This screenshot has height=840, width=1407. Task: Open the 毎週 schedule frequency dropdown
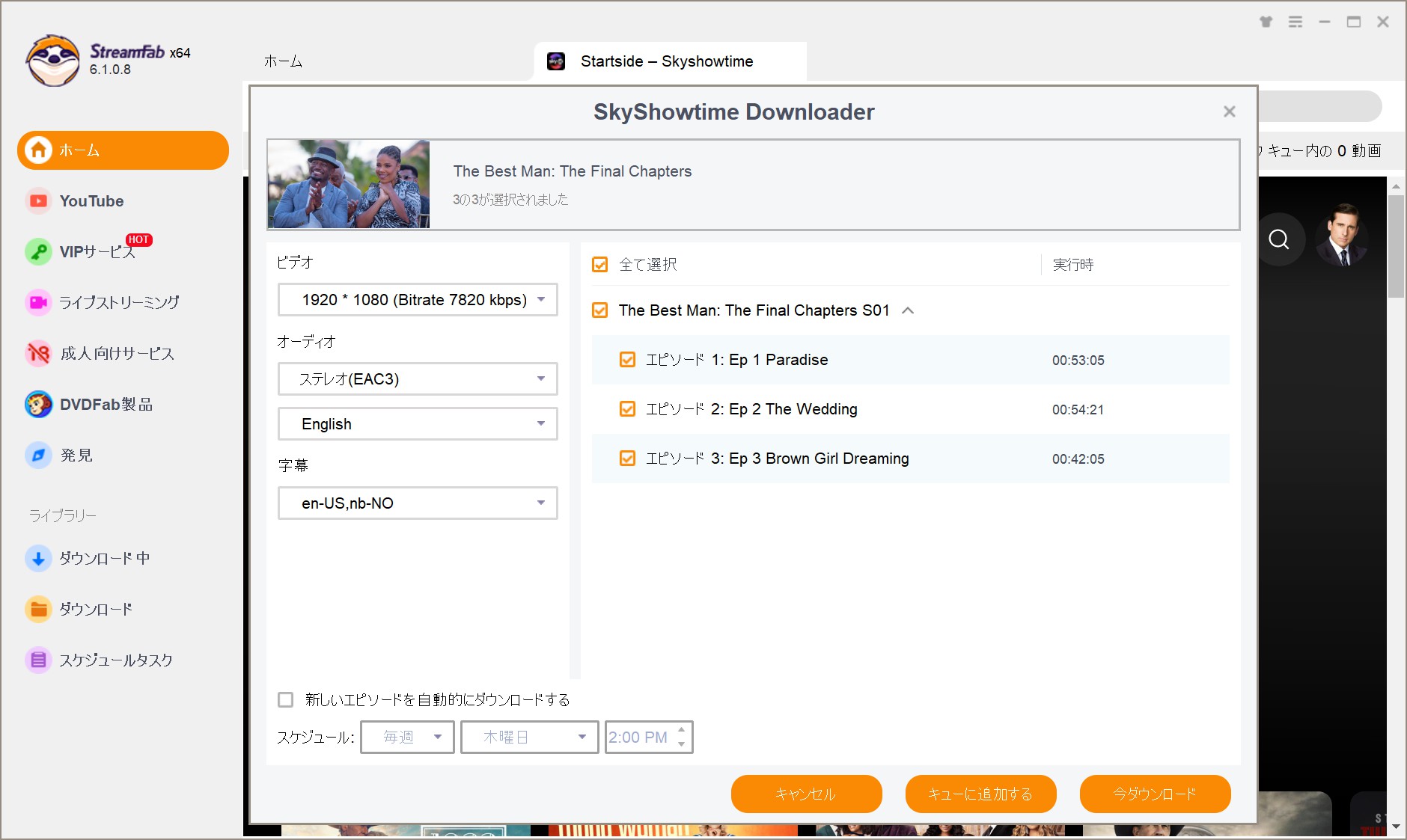click(407, 738)
